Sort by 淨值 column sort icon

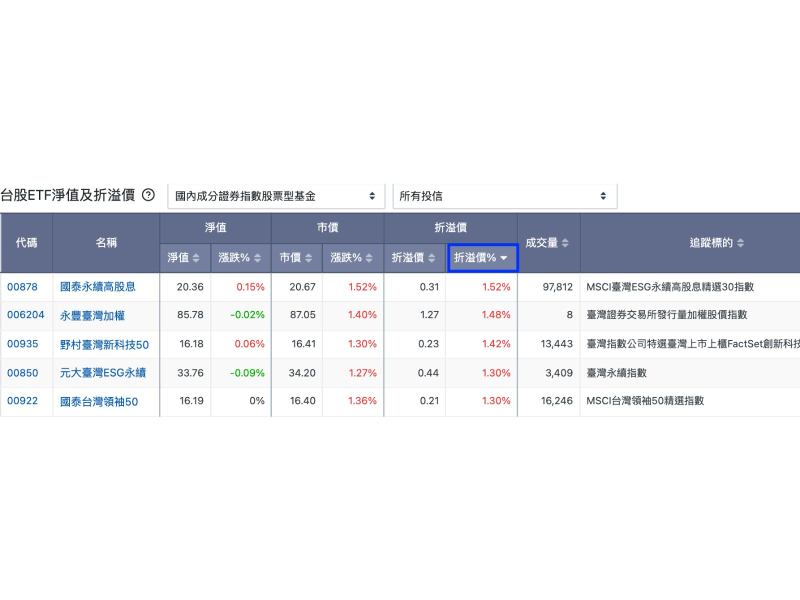tap(196, 258)
